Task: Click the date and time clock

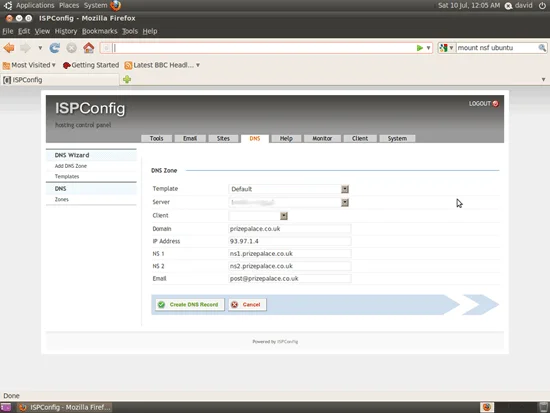Action: pyautogui.click(x=469, y=5)
